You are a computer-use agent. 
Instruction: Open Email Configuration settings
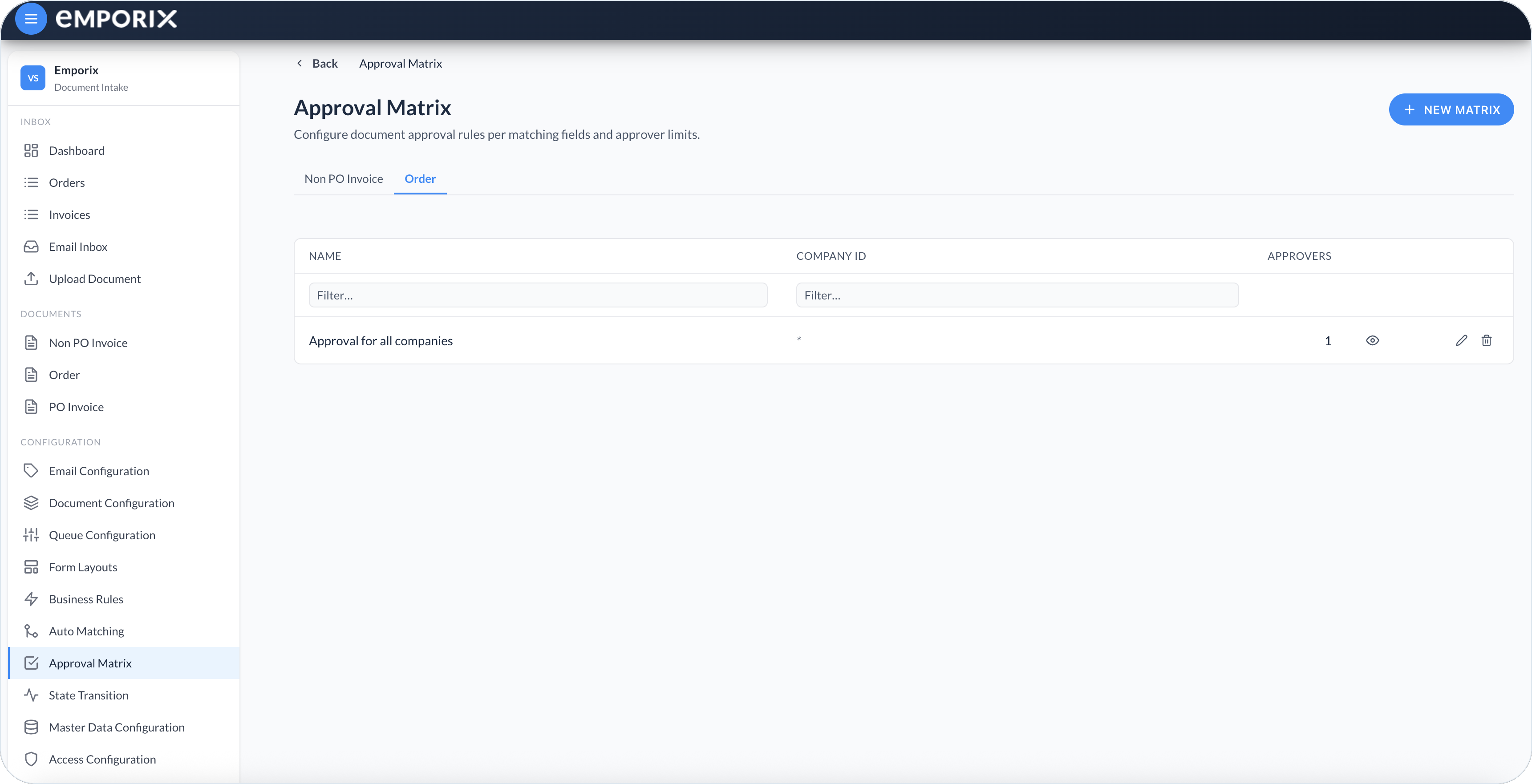(124, 471)
